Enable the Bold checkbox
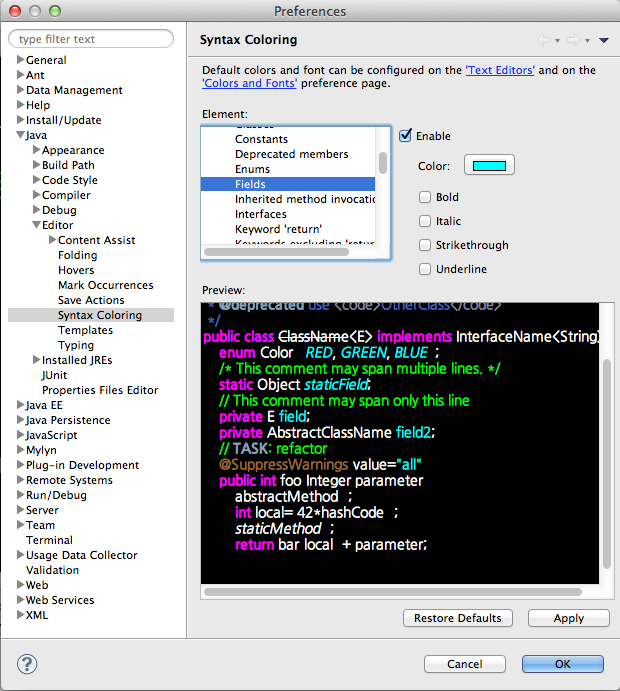This screenshot has height=691, width=620. 425,197
